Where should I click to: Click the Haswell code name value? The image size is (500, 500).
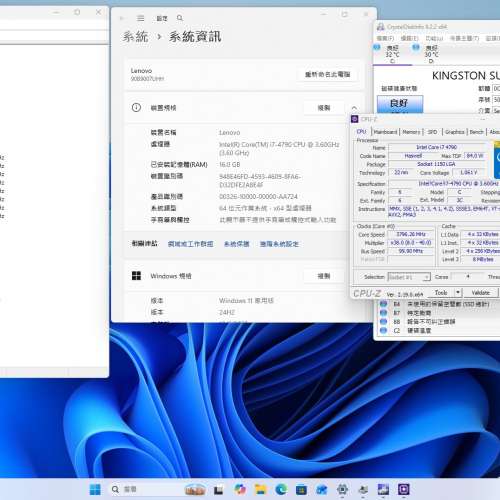(413, 156)
